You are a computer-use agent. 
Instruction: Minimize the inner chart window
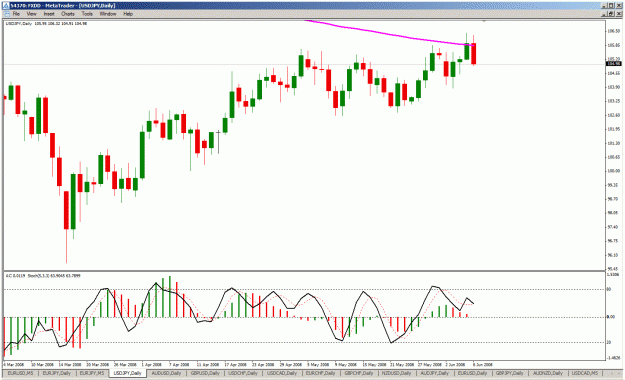coord(605,14)
